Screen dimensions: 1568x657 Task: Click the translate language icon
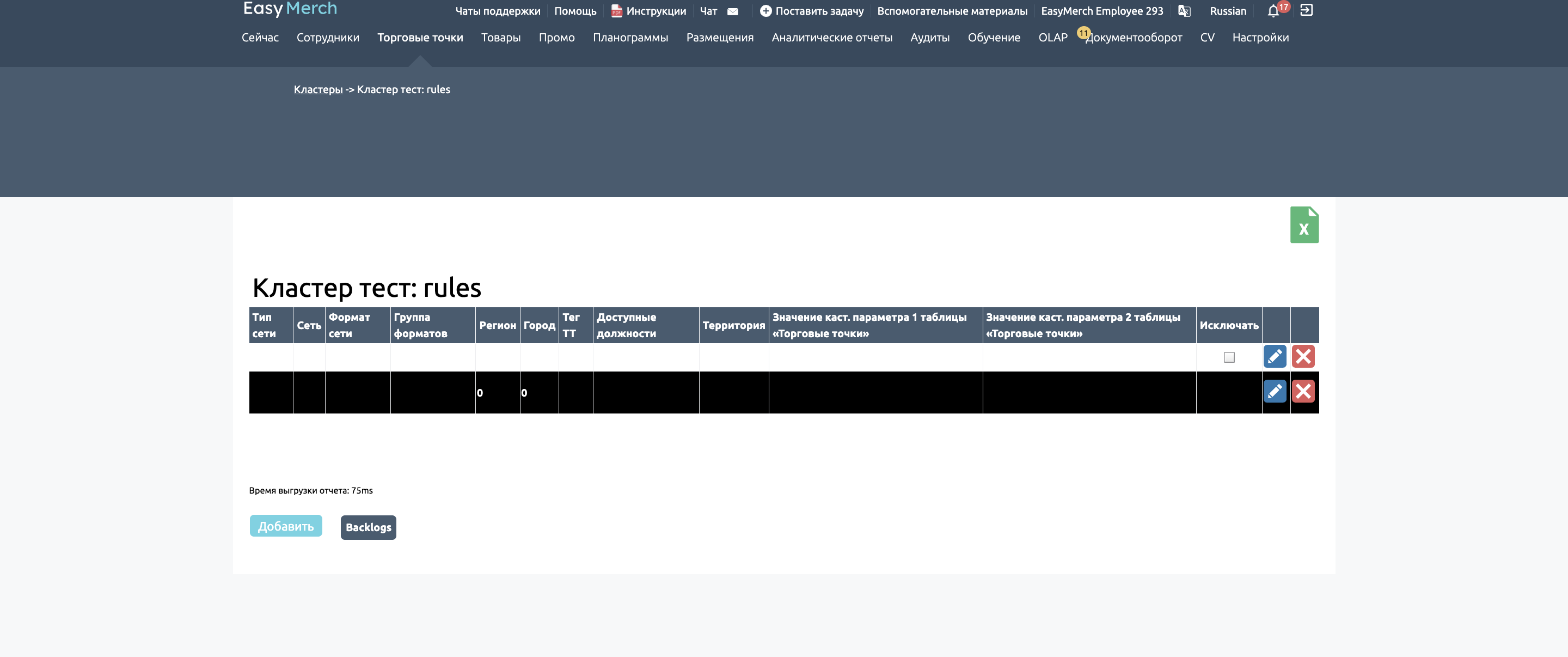(1184, 11)
